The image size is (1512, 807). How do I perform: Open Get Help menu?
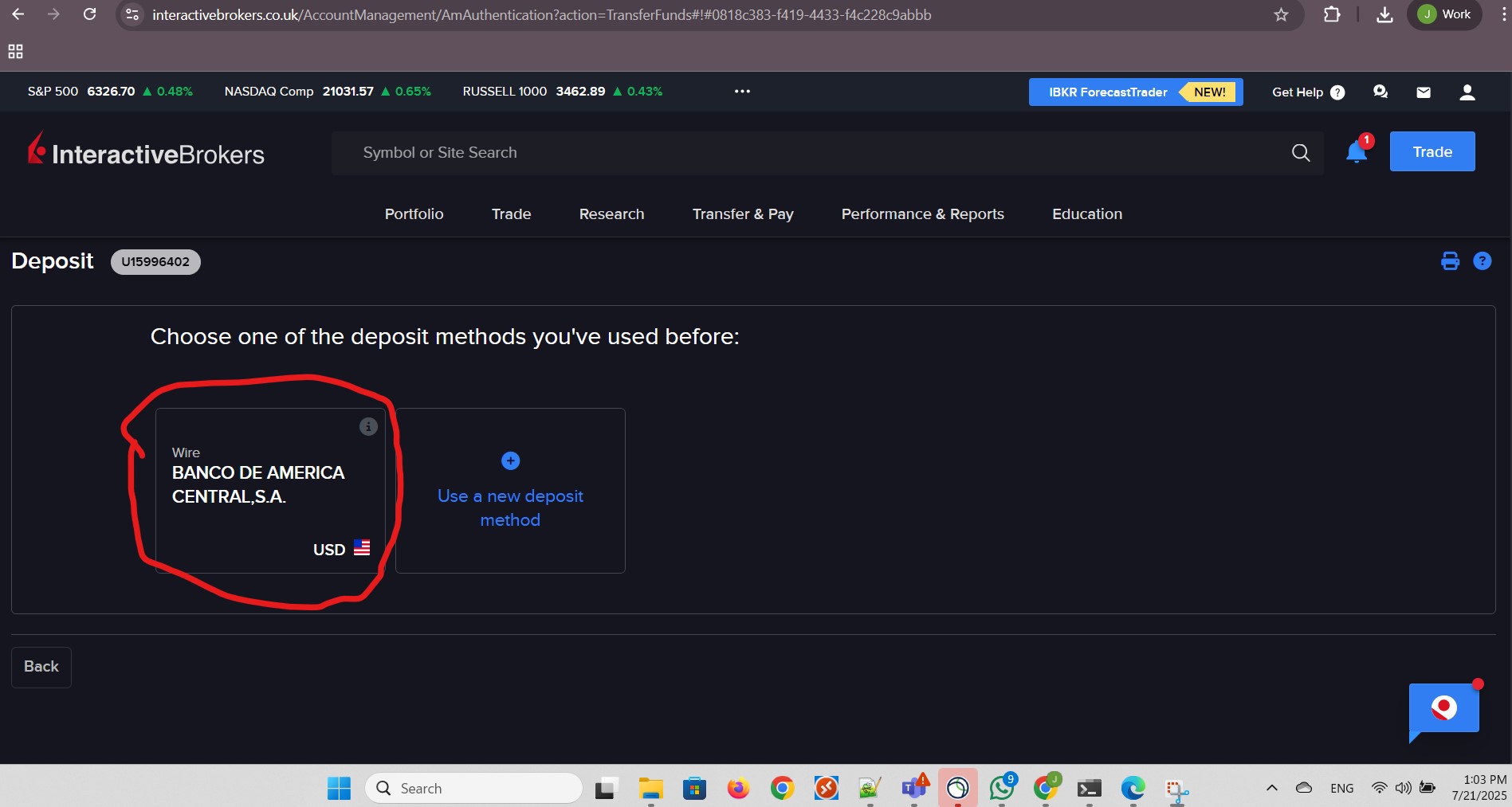tap(1308, 92)
